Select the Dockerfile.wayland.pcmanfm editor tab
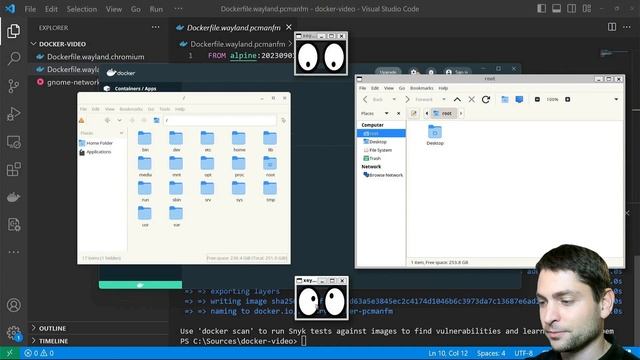The image size is (640, 360). click(x=233, y=27)
